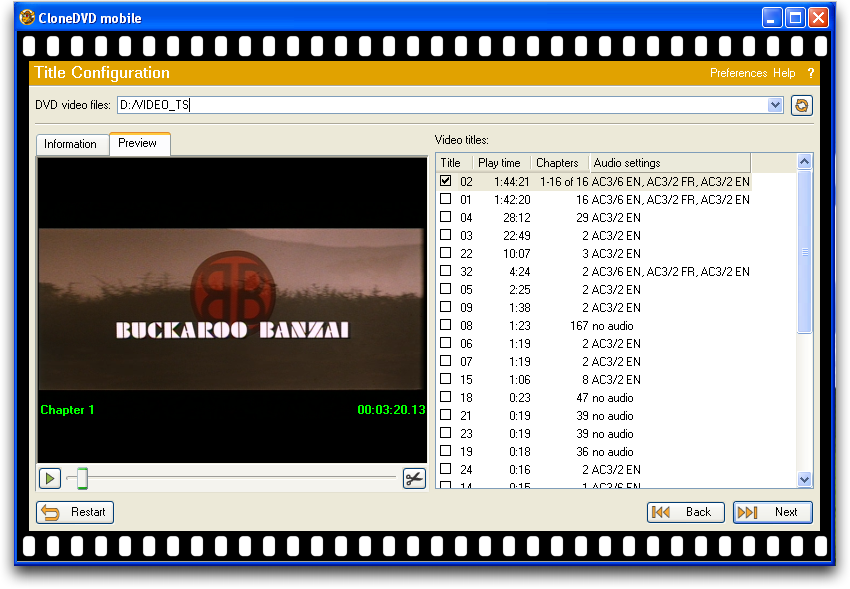Click the CloneDVD mobile title bar icon
The image size is (850, 589).
[28, 17]
